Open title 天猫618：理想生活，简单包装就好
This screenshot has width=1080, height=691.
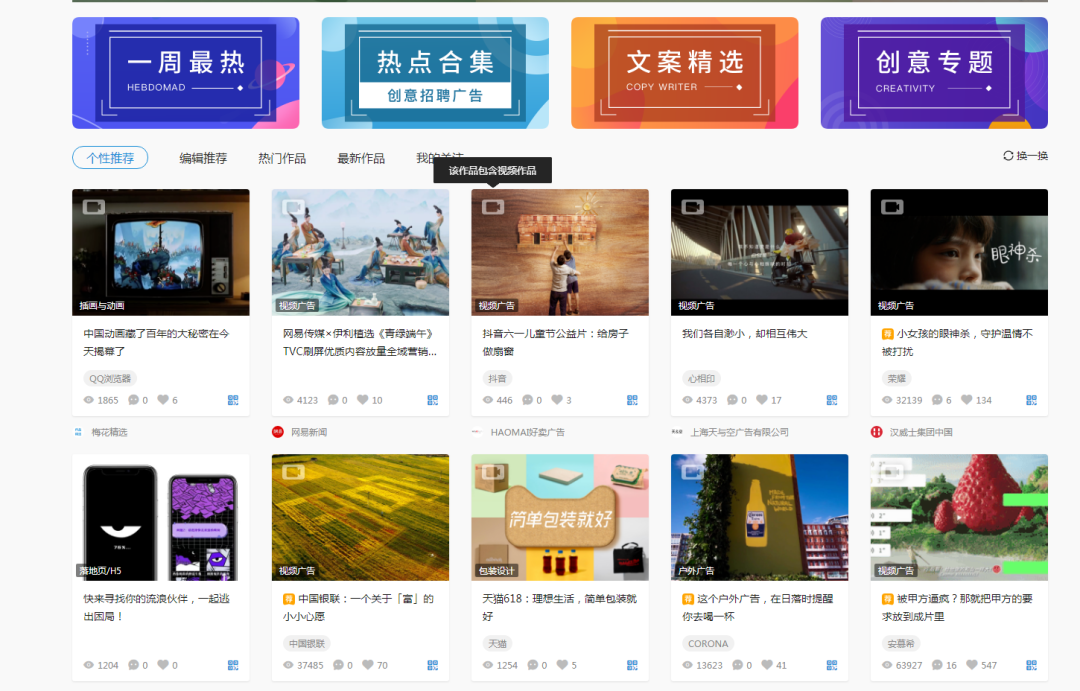[559, 608]
